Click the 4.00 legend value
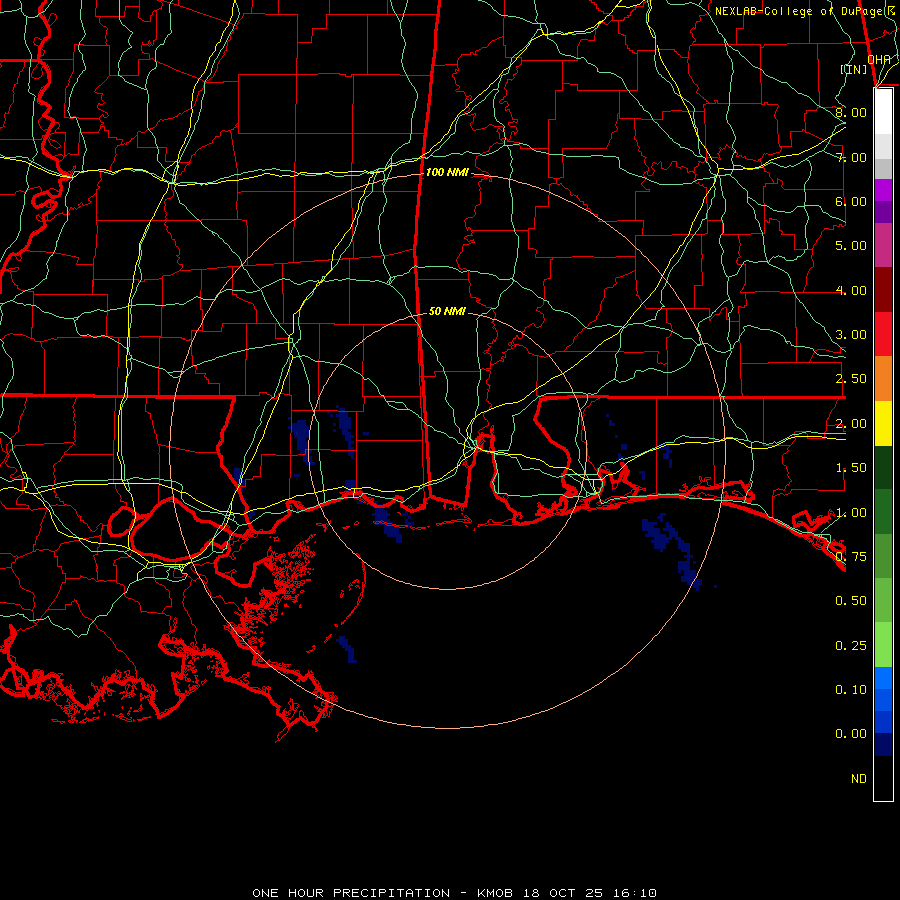 pos(851,290)
